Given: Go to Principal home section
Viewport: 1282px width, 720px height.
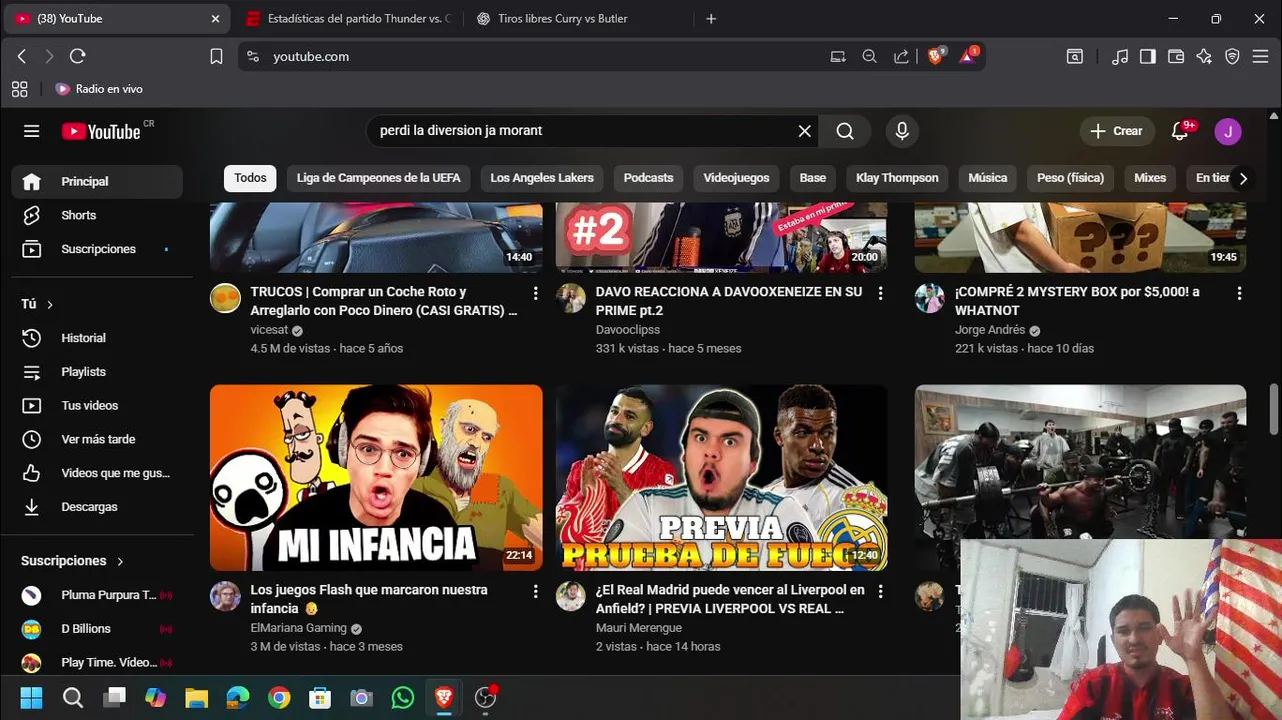Looking at the screenshot, I should (97, 181).
